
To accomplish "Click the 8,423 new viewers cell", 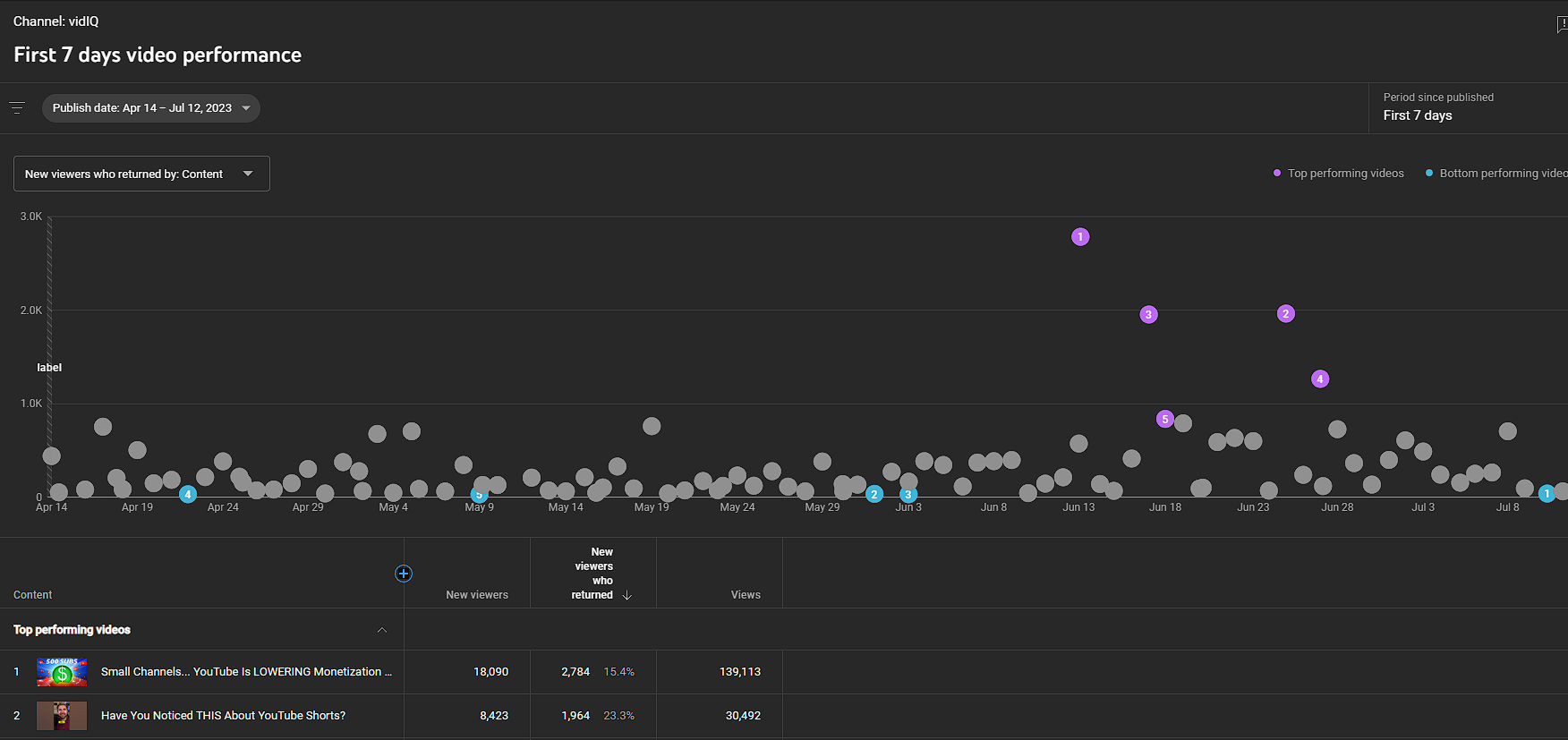I will [494, 716].
